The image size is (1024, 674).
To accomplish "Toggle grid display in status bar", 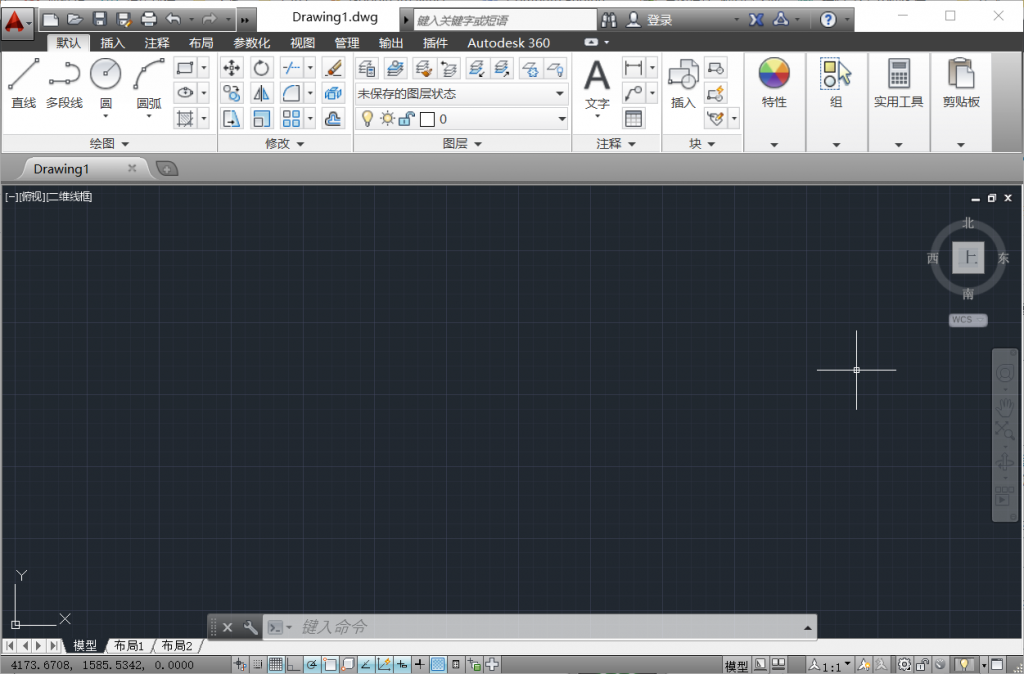I will (276, 665).
